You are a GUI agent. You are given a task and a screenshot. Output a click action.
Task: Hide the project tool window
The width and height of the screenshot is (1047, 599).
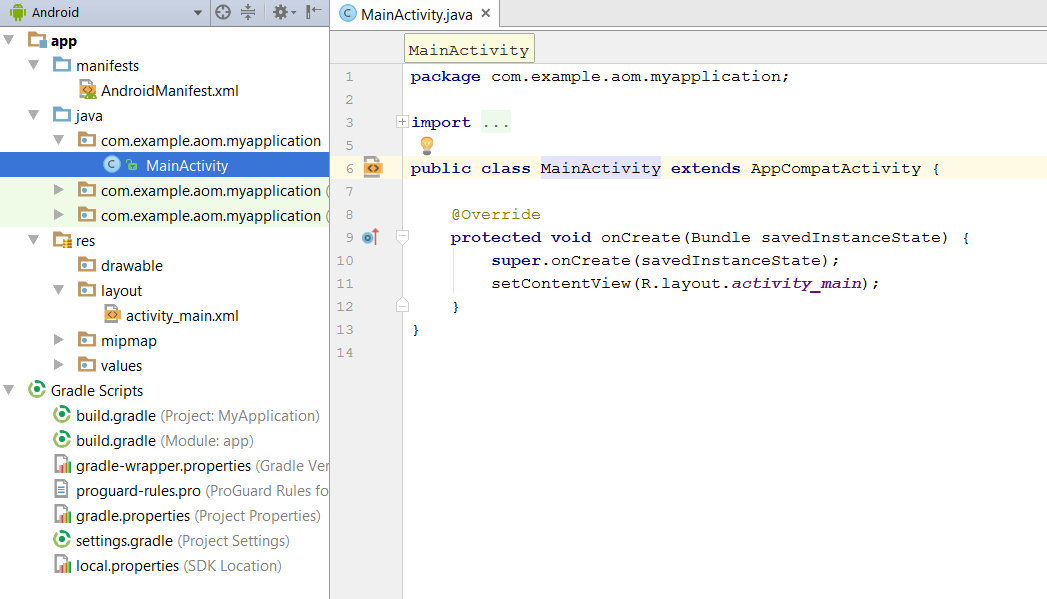coord(314,13)
